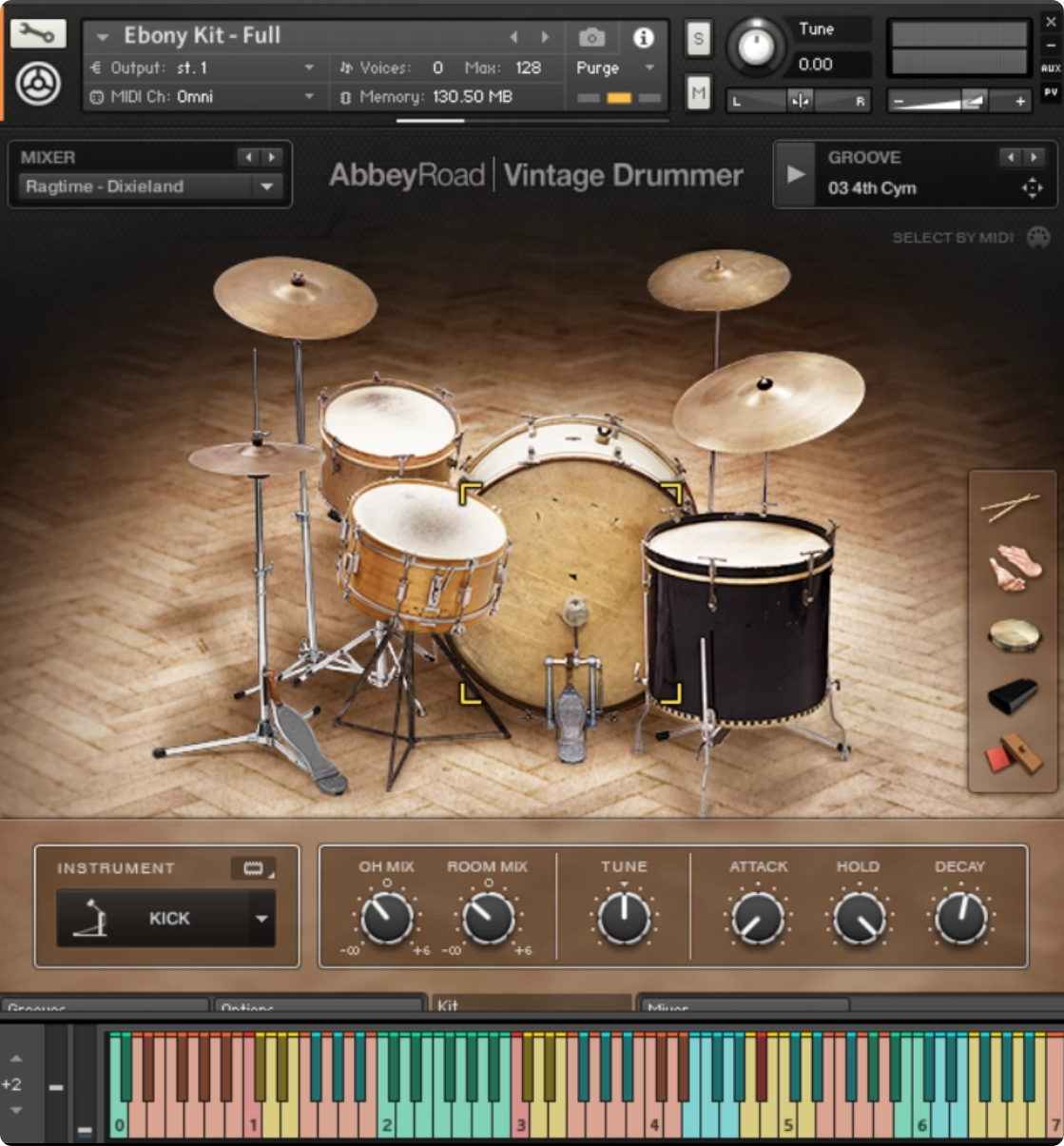Click the HOLD knob
Screen dimensions: 1064x1146
[x=859, y=918]
